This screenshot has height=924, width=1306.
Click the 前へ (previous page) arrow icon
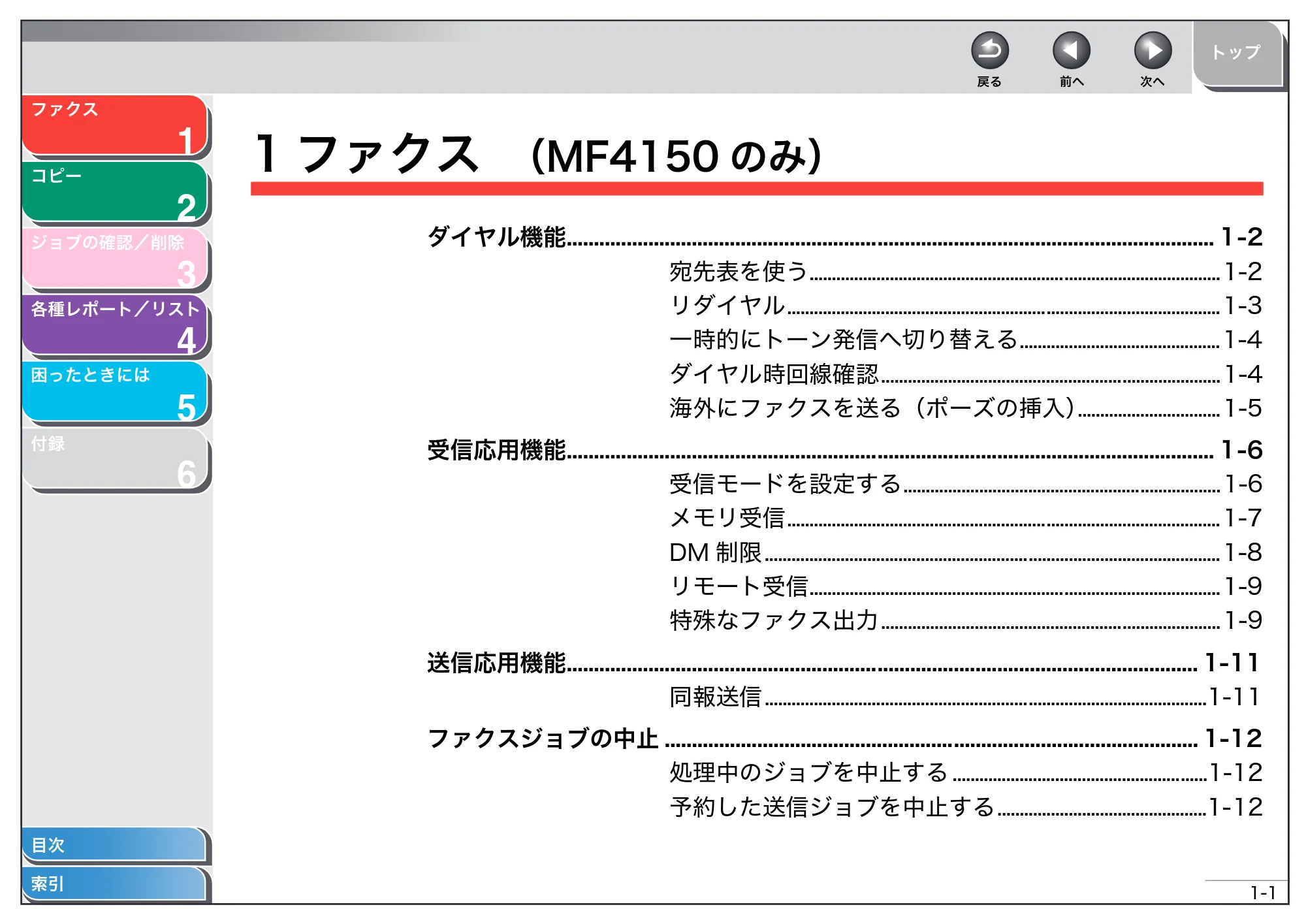pyautogui.click(x=1071, y=50)
